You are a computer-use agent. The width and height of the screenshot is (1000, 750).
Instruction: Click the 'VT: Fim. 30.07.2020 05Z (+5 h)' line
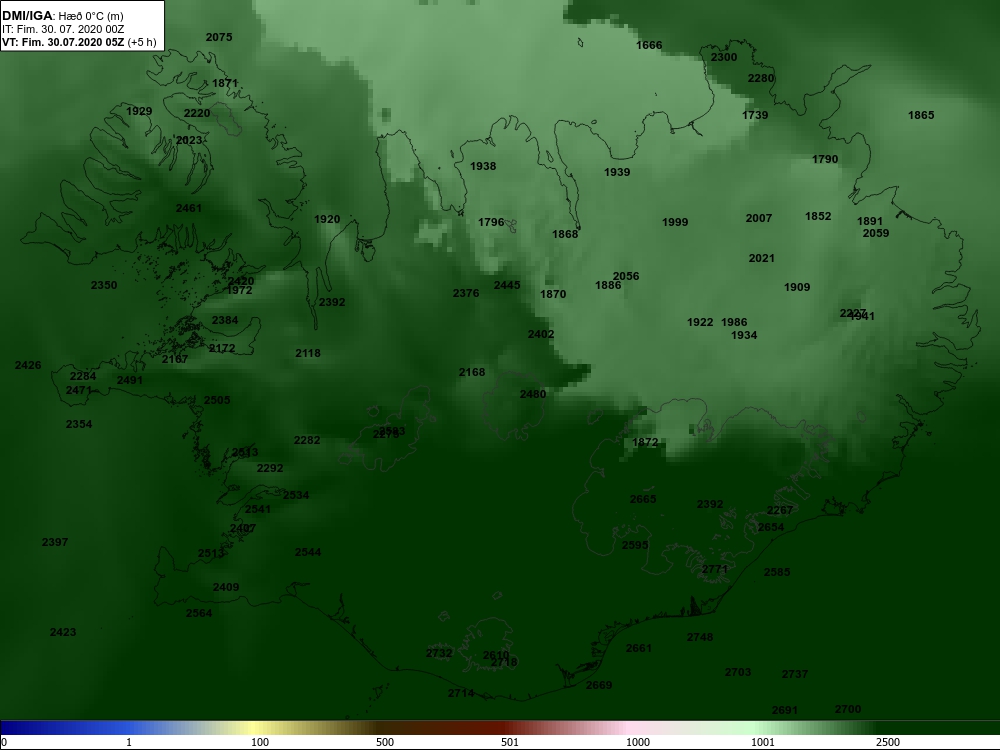(79, 42)
